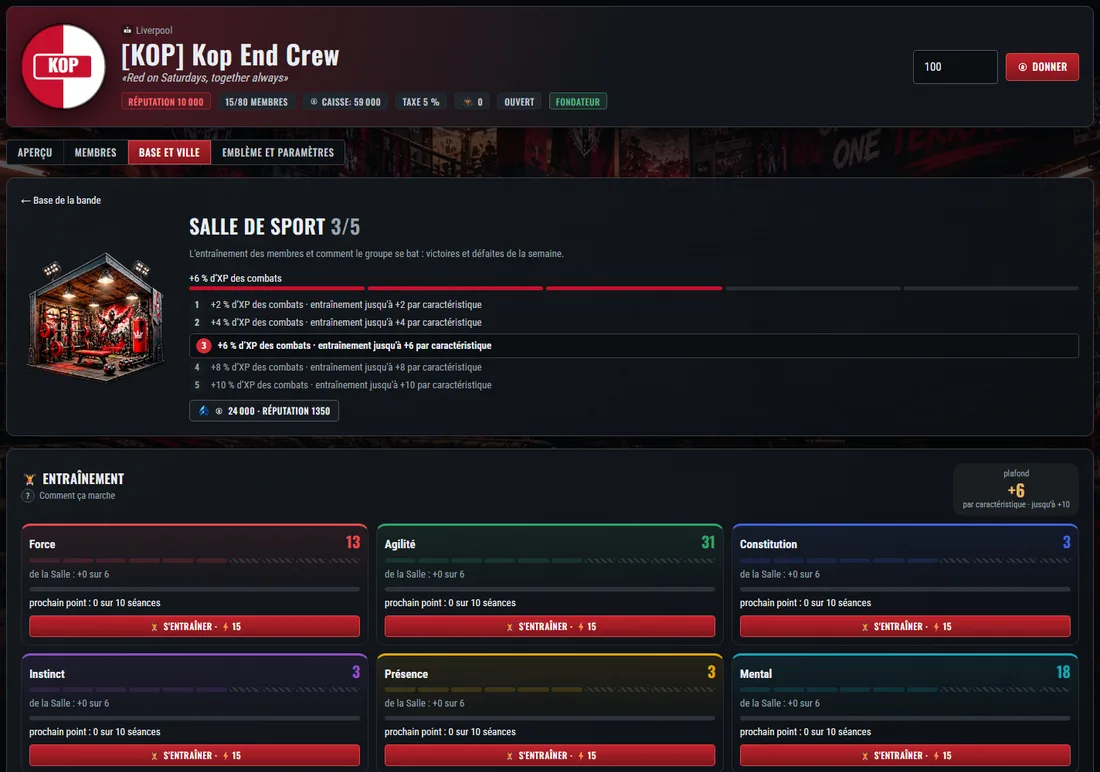Click the 15/80 MEMBRES badge
Viewport: 1100px width, 772px height.
click(256, 102)
